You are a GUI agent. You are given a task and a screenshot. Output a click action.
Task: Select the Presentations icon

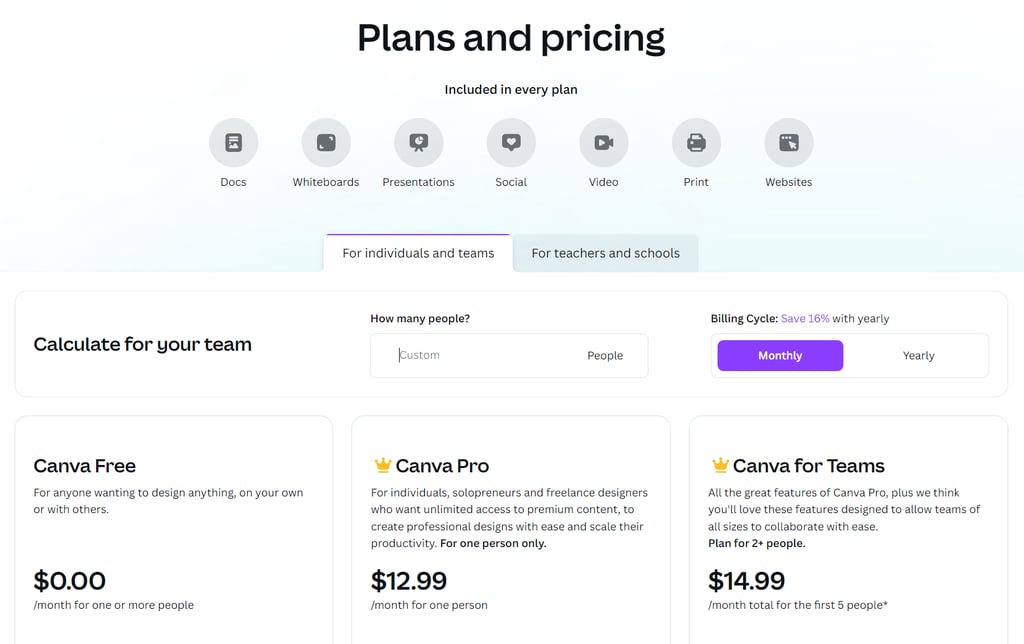click(x=418, y=143)
